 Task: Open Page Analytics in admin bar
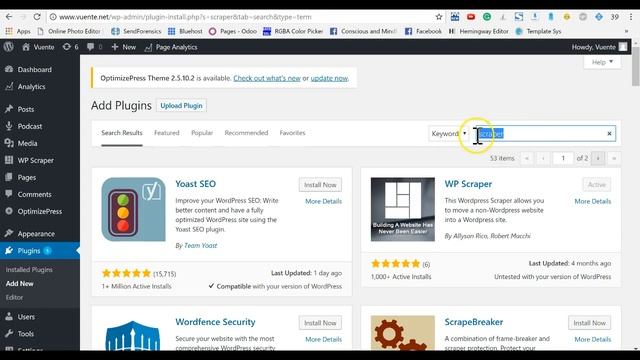(171, 47)
